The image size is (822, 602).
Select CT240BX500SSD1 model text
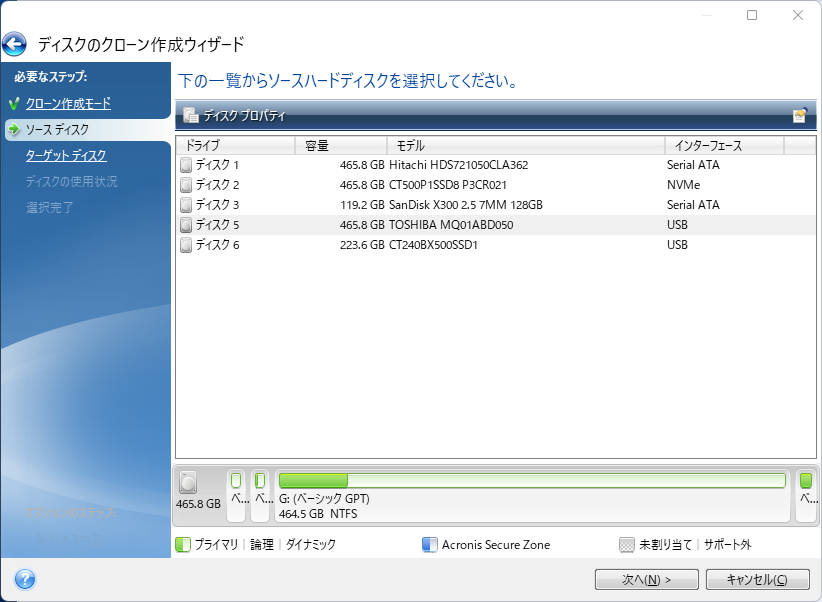[433, 245]
